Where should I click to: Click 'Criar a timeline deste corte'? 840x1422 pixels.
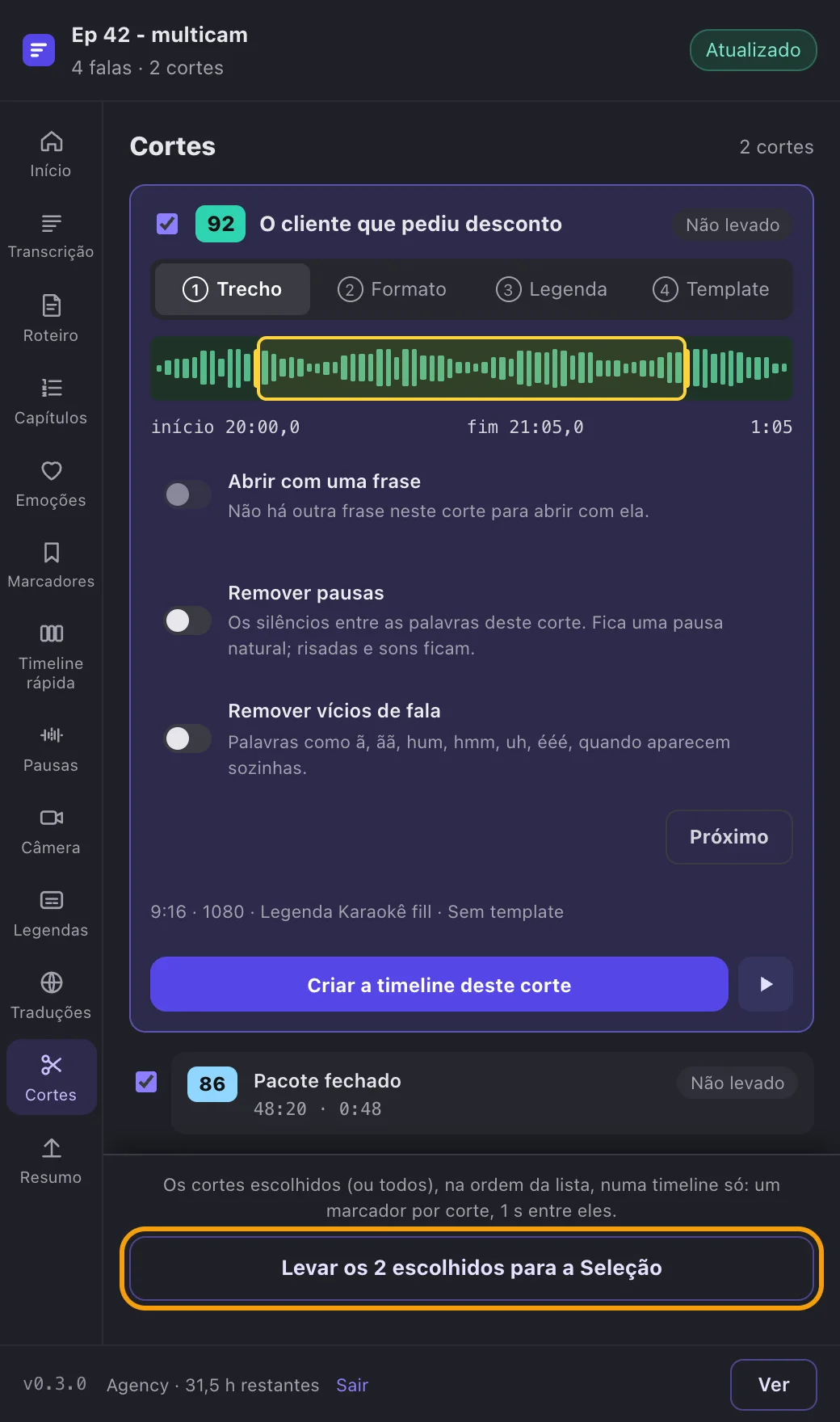(x=439, y=984)
